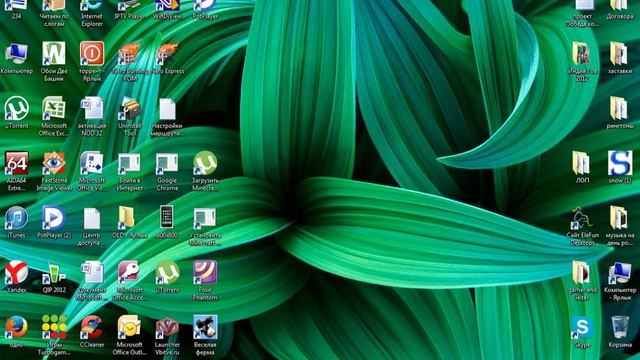Open the IPTV Player shortcut
The image size is (640, 360).
pyautogui.click(x=130, y=10)
